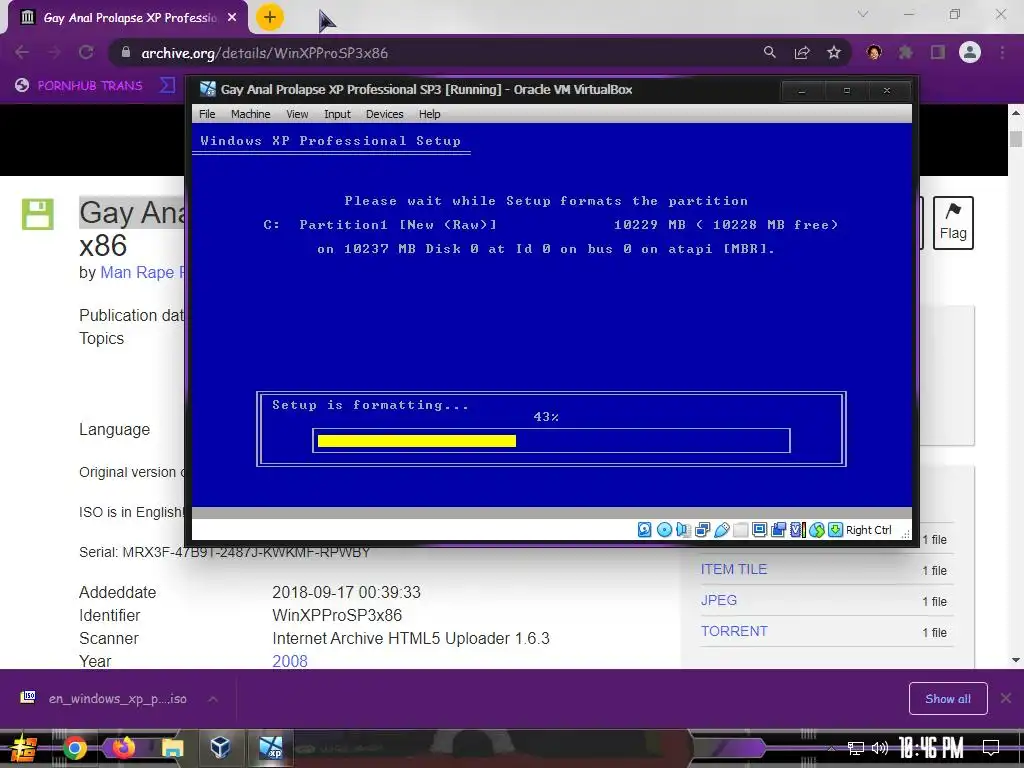This screenshot has width=1024, height=768.
Task: Switch to the xp VM taskbar icon
Action: (270, 748)
